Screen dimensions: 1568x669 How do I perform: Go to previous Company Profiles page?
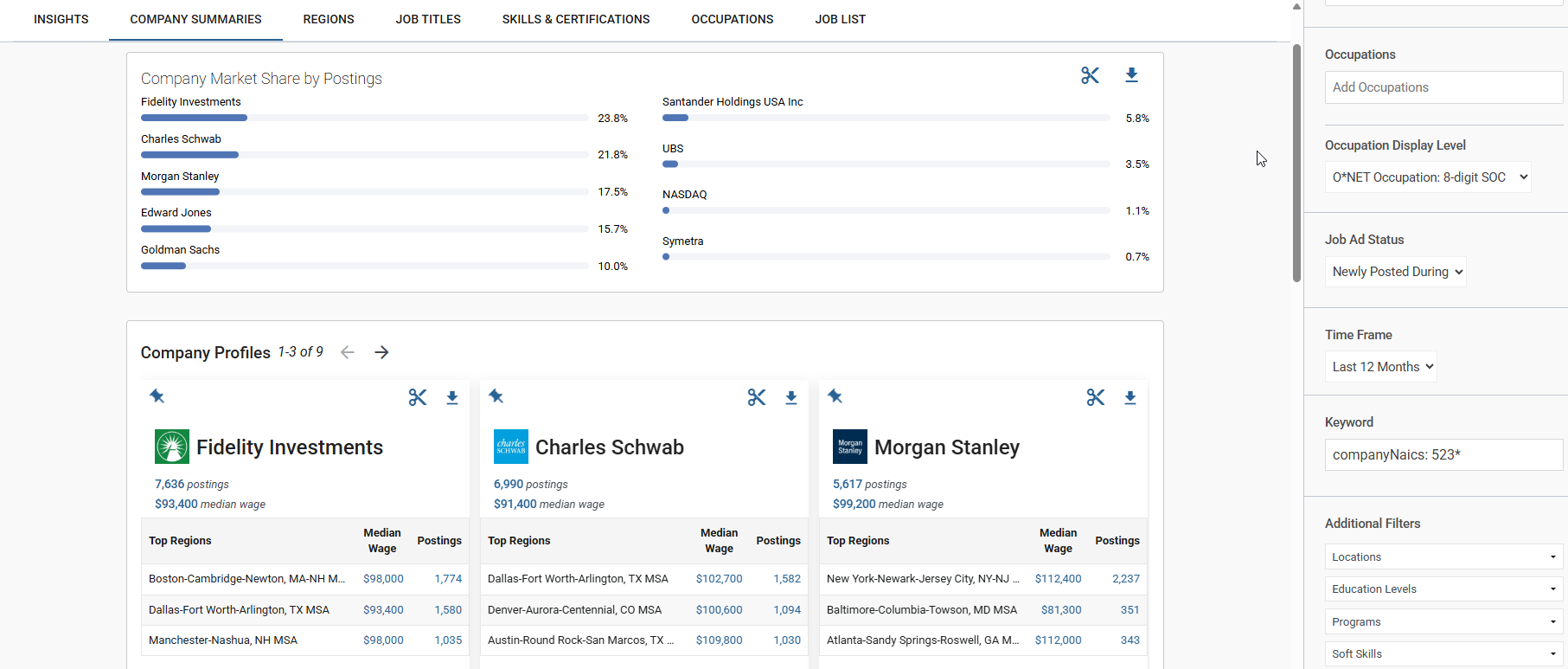[x=348, y=352]
